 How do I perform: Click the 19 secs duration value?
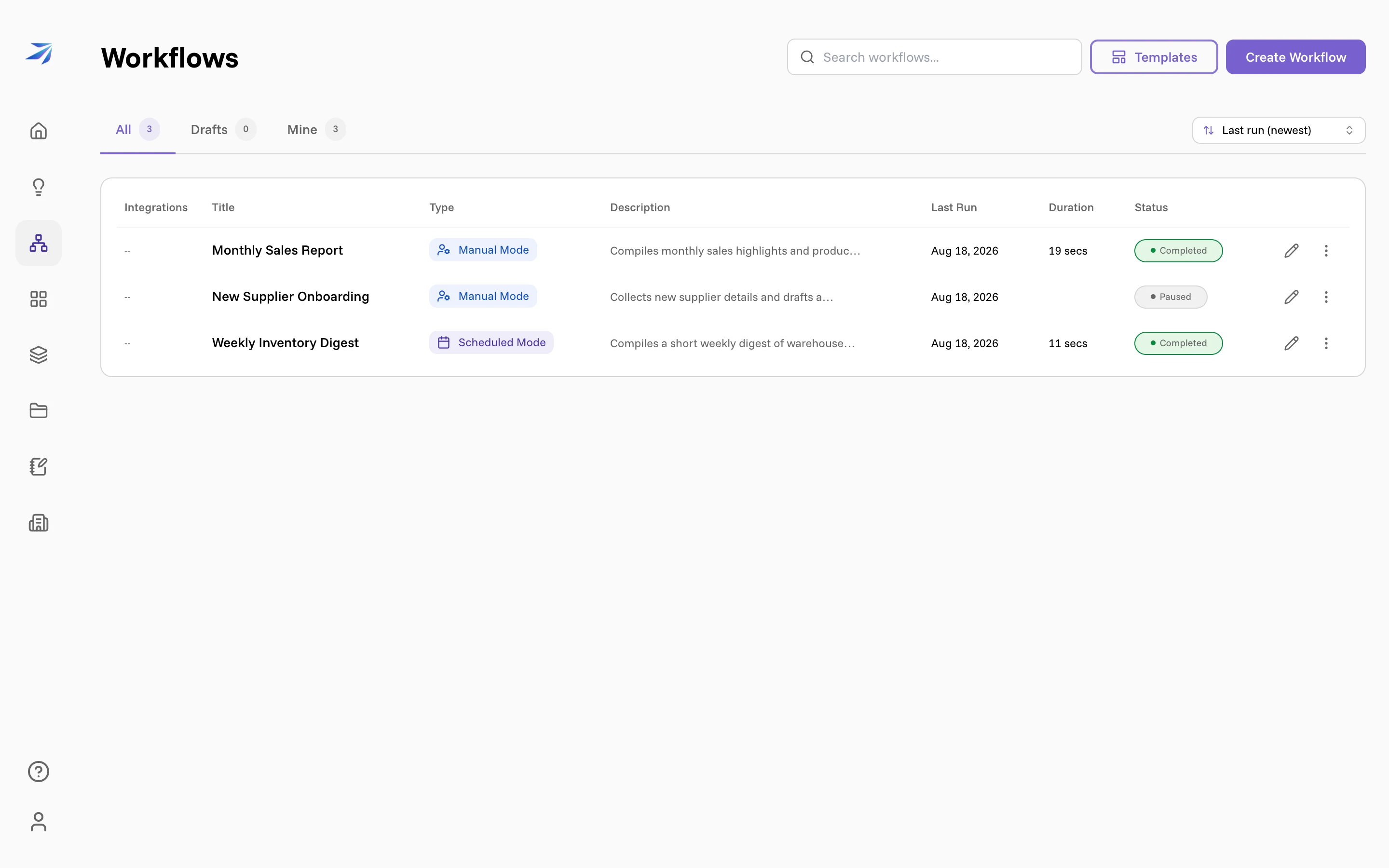click(x=1068, y=251)
